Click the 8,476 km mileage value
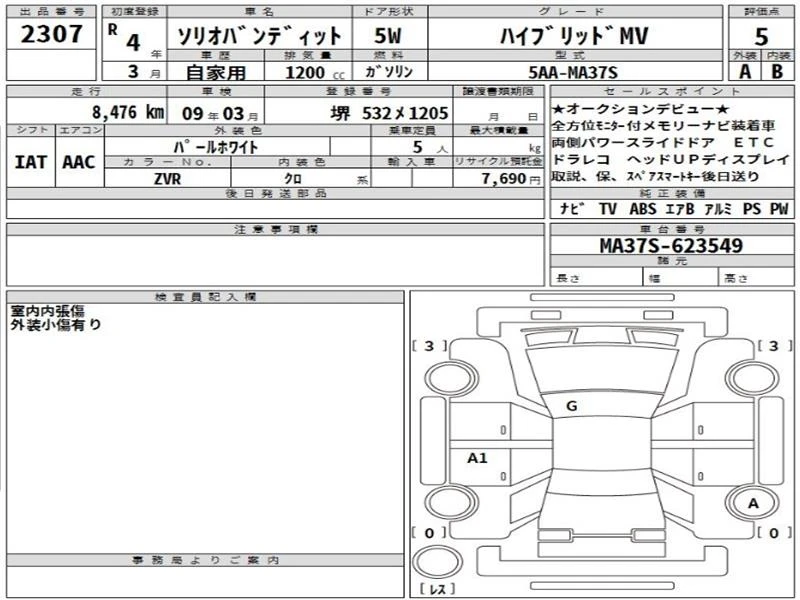800x600 pixels. point(126,112)
